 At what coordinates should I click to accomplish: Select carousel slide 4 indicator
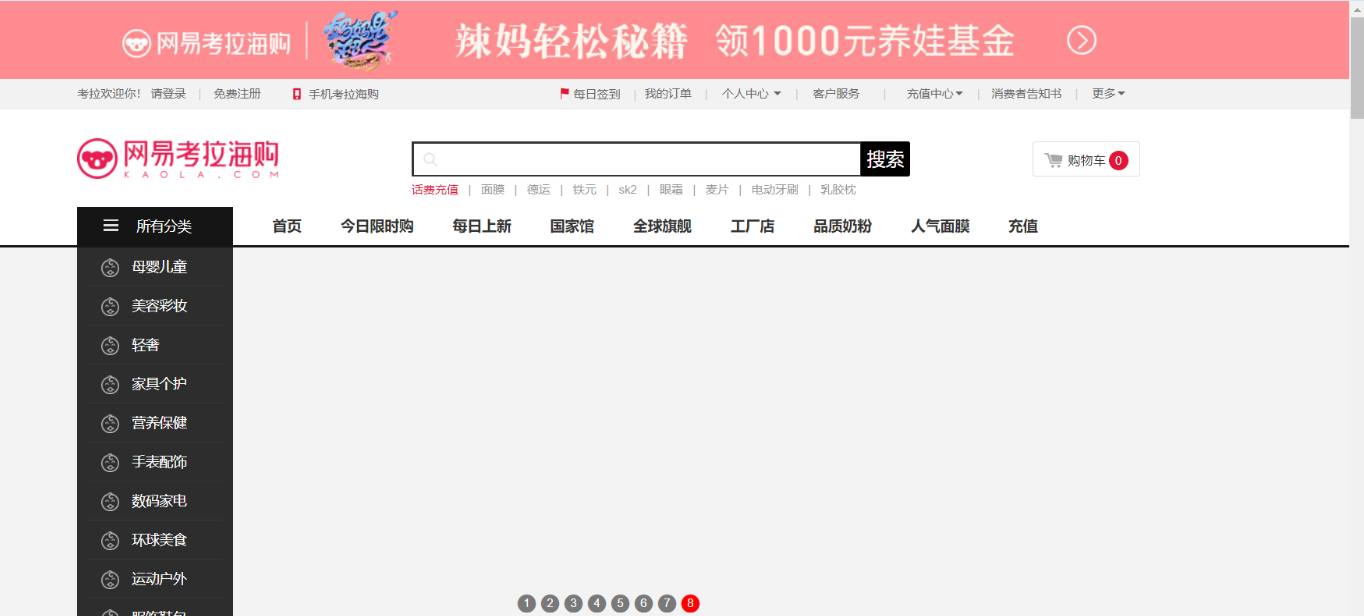point(597,603)
